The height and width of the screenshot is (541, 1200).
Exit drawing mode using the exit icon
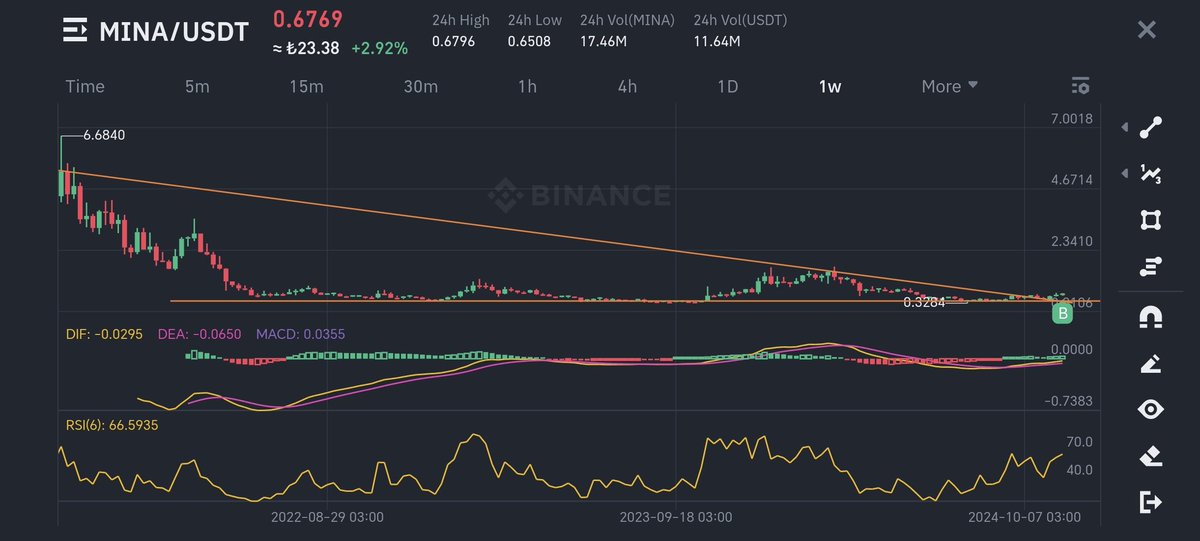point(1151,502)
